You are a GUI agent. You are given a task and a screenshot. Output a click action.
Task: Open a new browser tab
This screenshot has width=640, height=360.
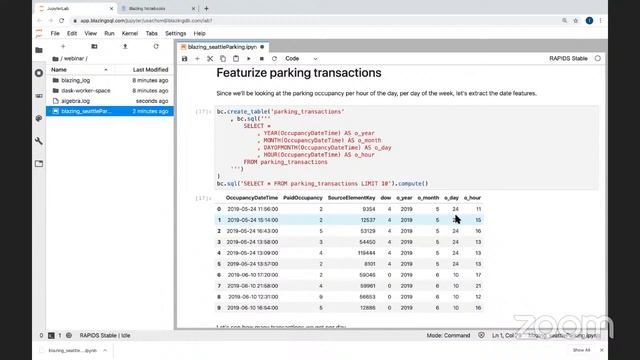[207, 8]
